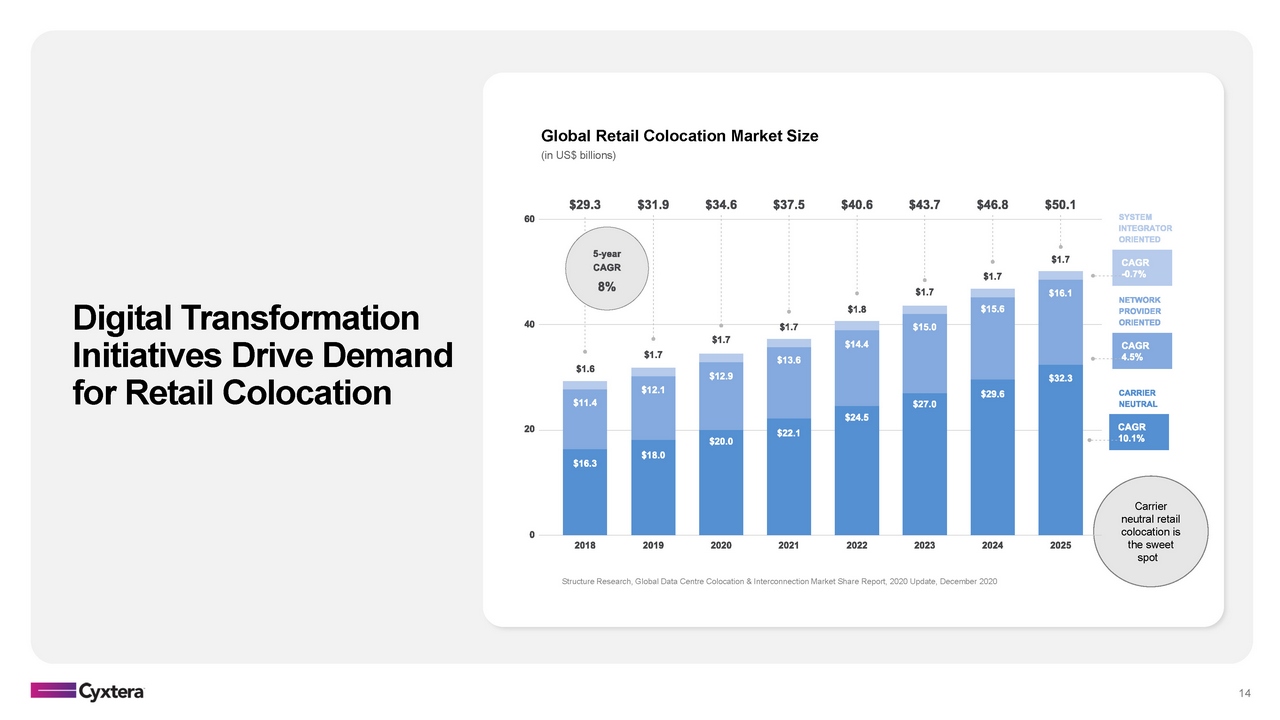1280x720 pixels.
Task: Click the $32.3 segment in 2025 bar
Action: click(1060, 450)
